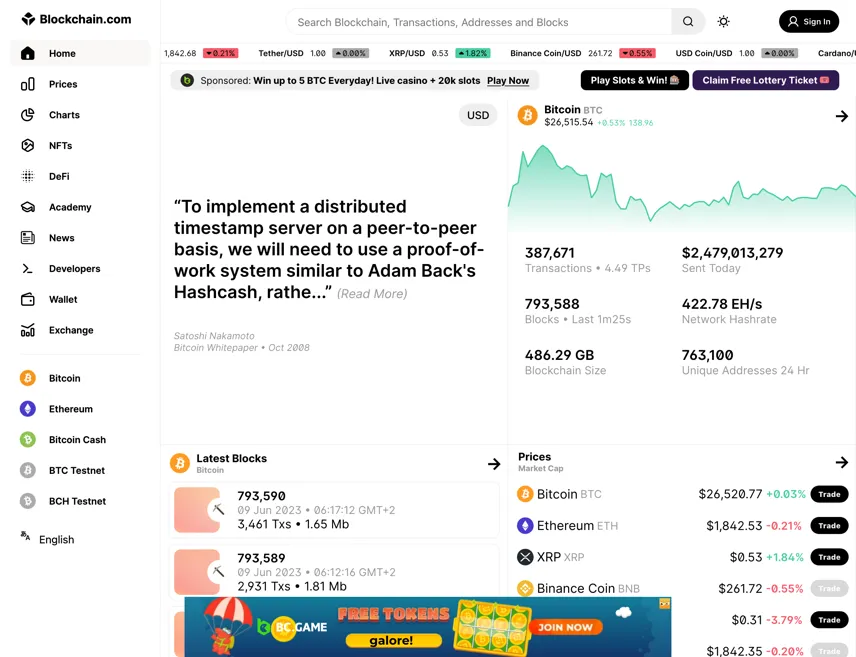This screenshot has width=856, height=657.
Task: Click the search magnifier button
Action: pos(688,22)
